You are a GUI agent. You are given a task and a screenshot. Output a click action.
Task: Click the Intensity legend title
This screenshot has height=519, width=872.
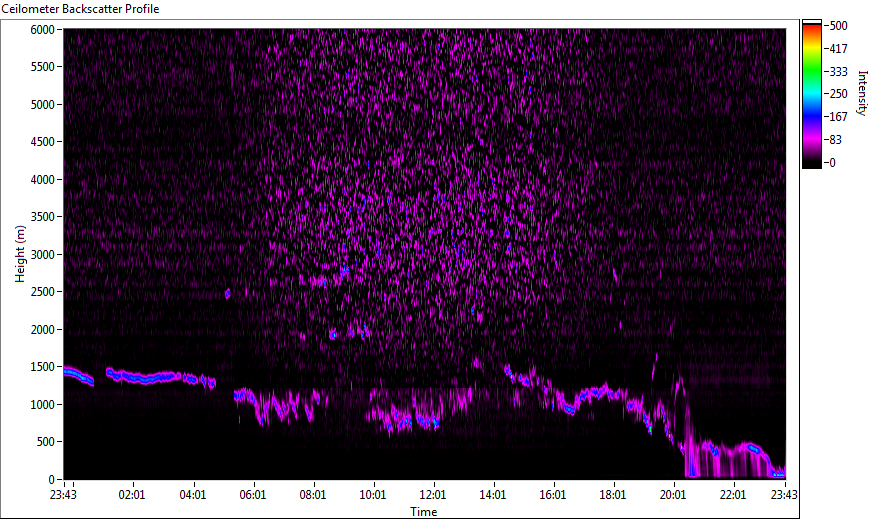tap(862, 93)
